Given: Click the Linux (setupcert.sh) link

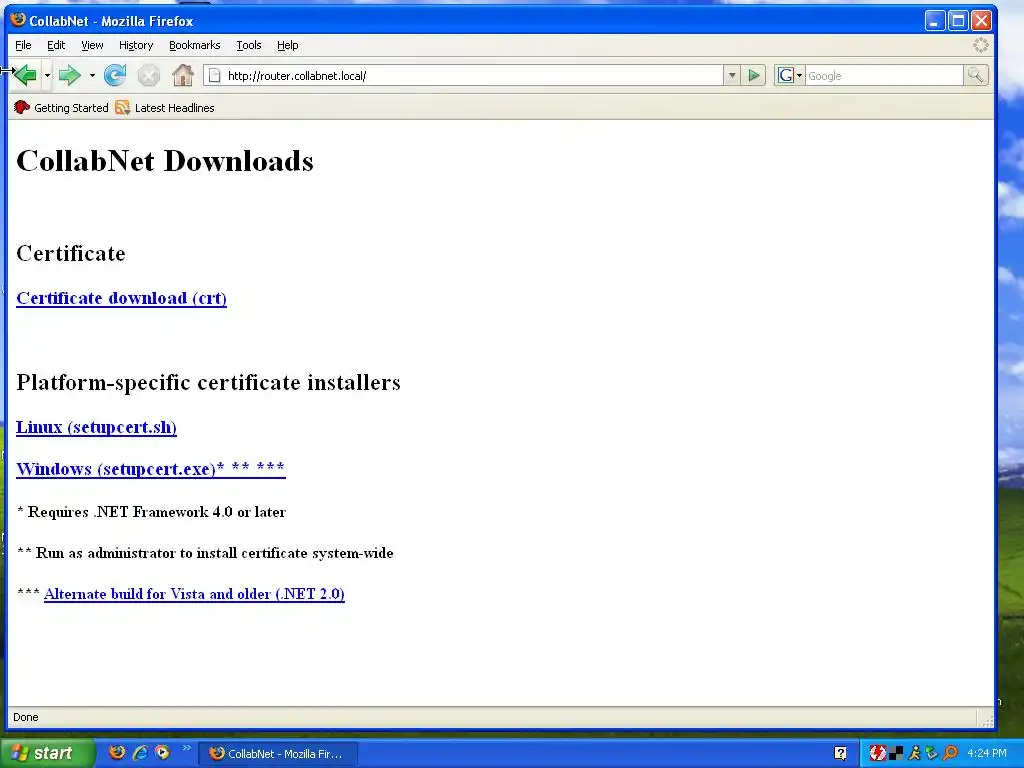Looking at the screenshot, I should point(96,427).
